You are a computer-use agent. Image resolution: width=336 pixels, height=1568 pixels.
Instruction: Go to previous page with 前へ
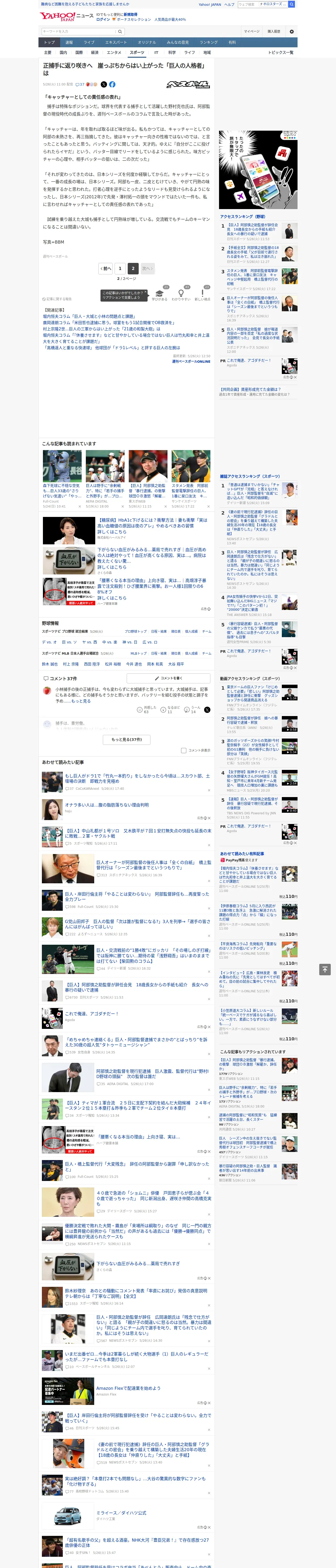pos(105,268)
